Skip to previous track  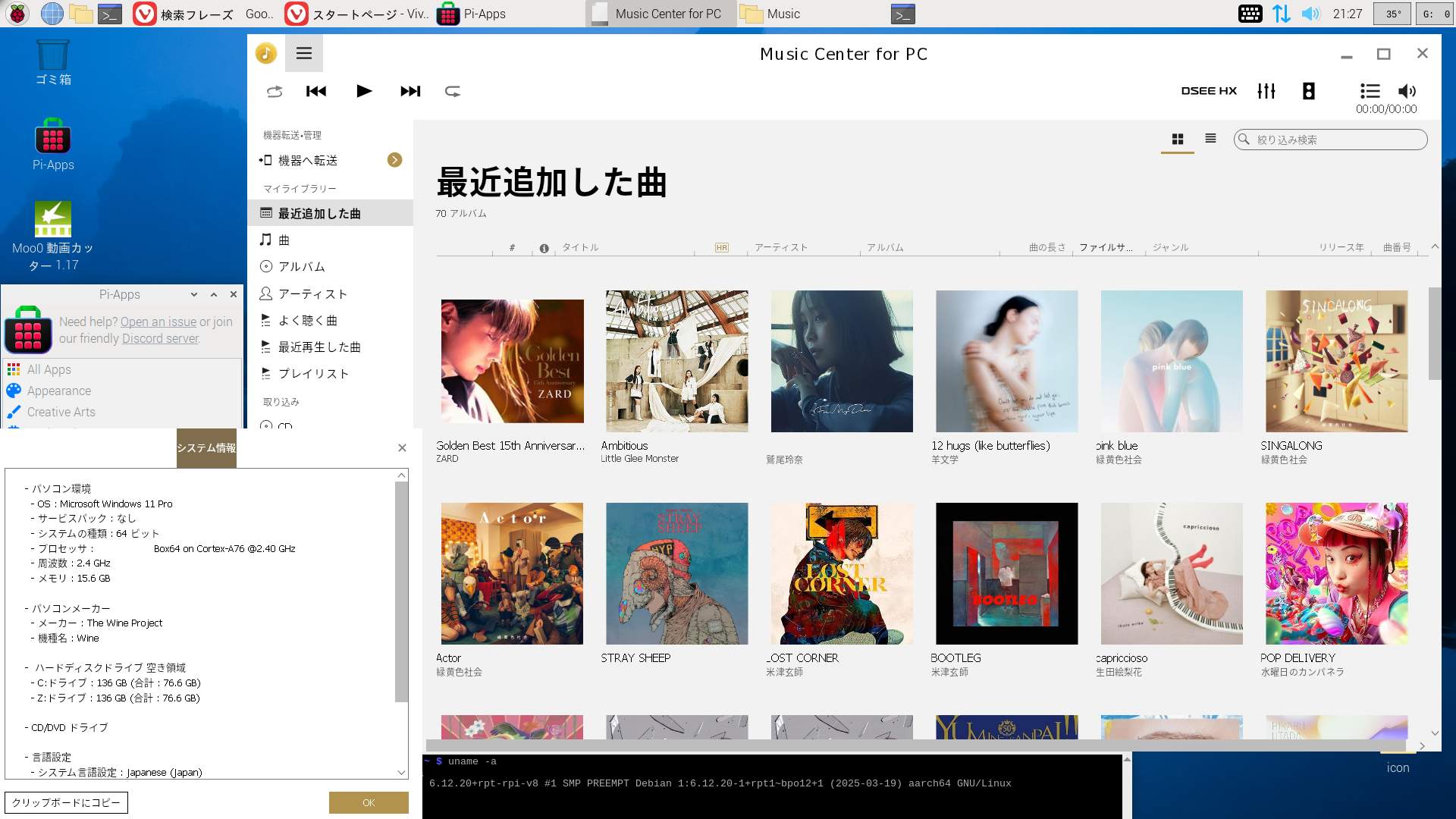click(316, 91)
